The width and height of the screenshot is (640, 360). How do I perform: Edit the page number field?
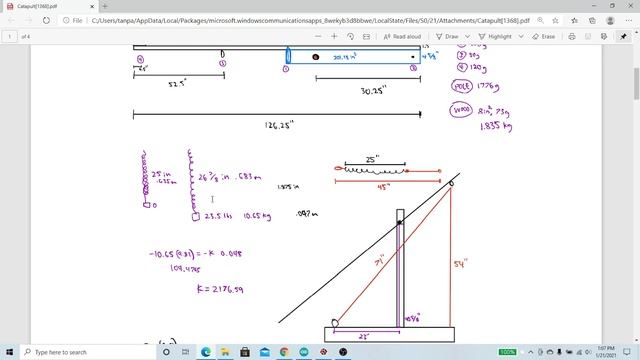tap(9, 36)
